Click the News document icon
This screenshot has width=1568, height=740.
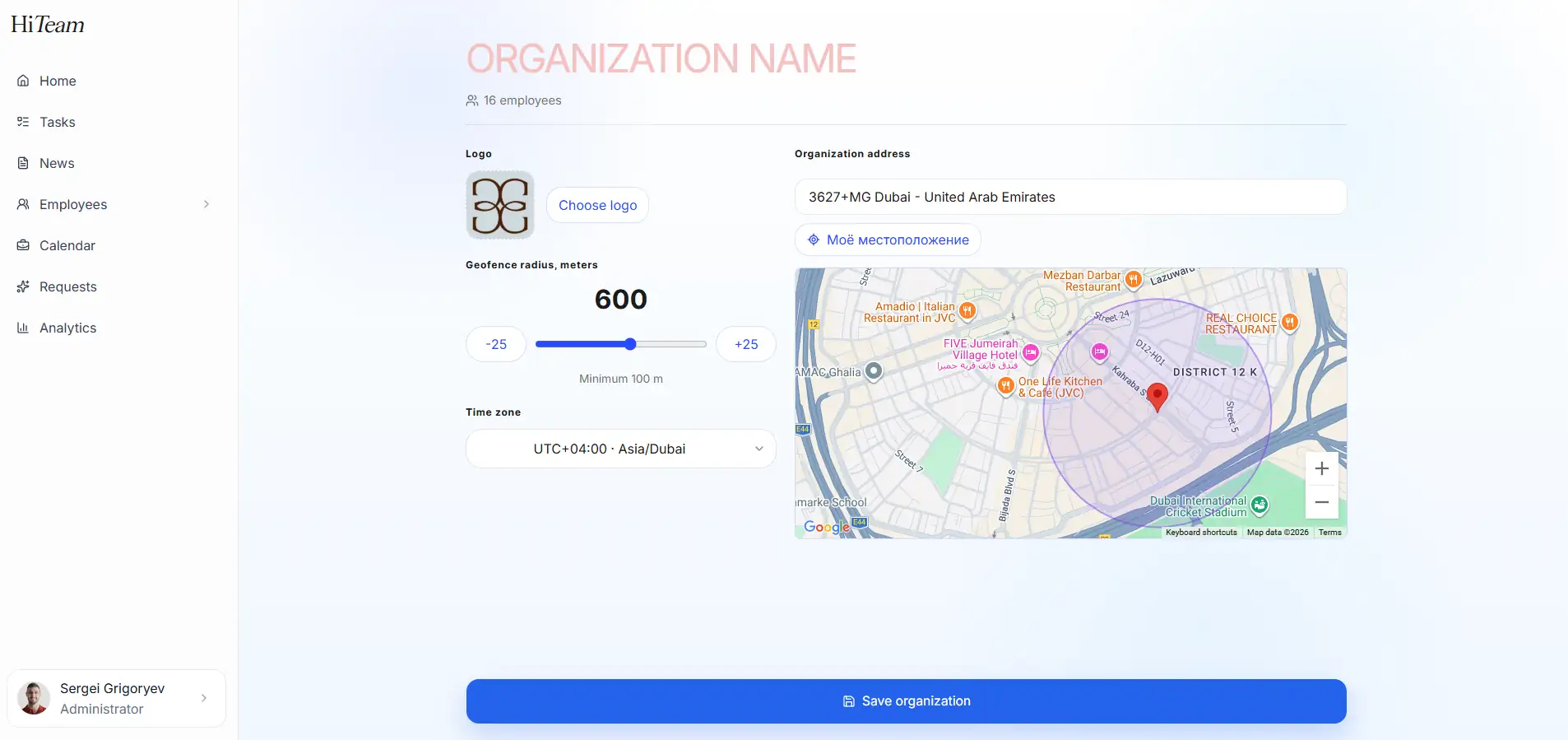[23, 163]
